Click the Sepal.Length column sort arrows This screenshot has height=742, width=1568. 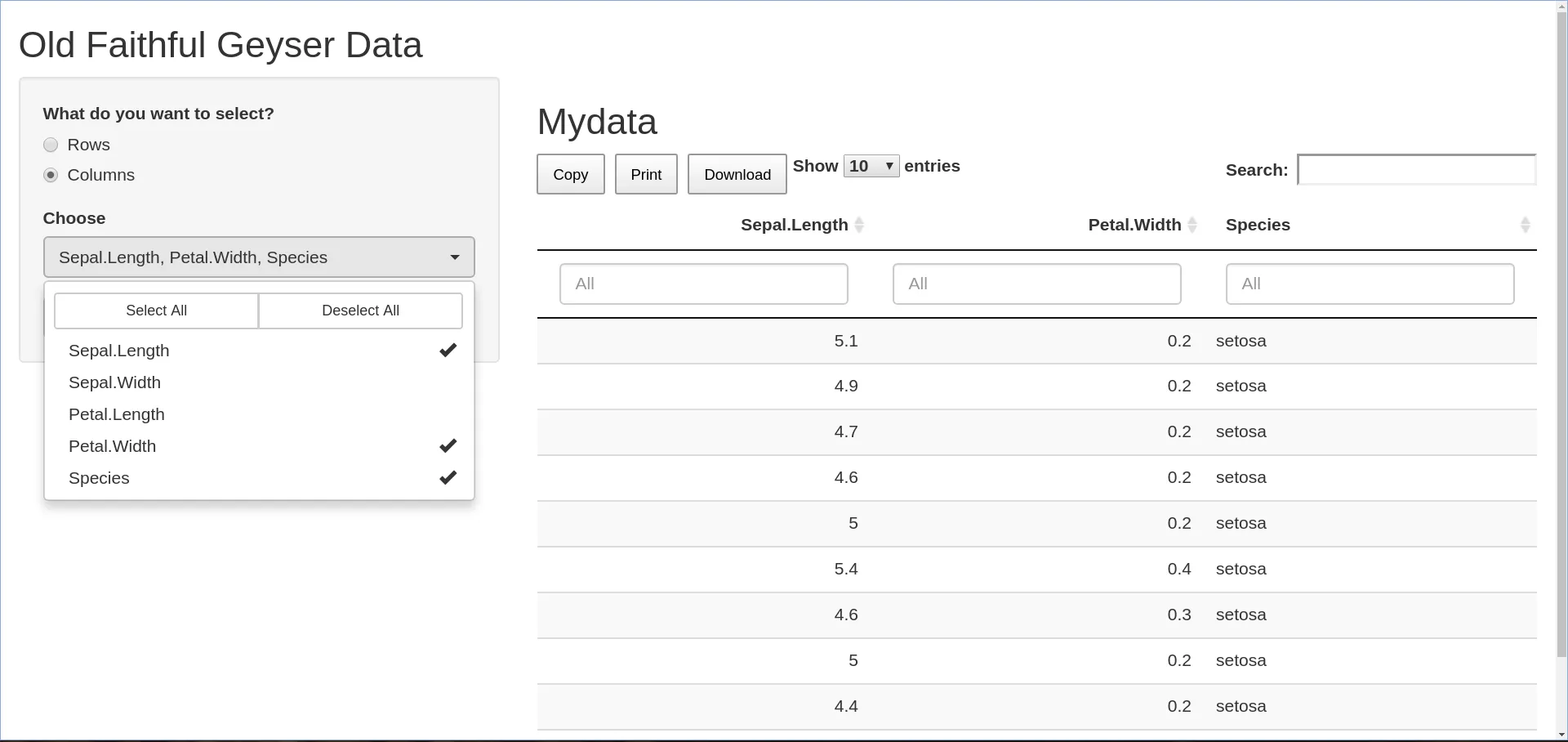(858, 225)
